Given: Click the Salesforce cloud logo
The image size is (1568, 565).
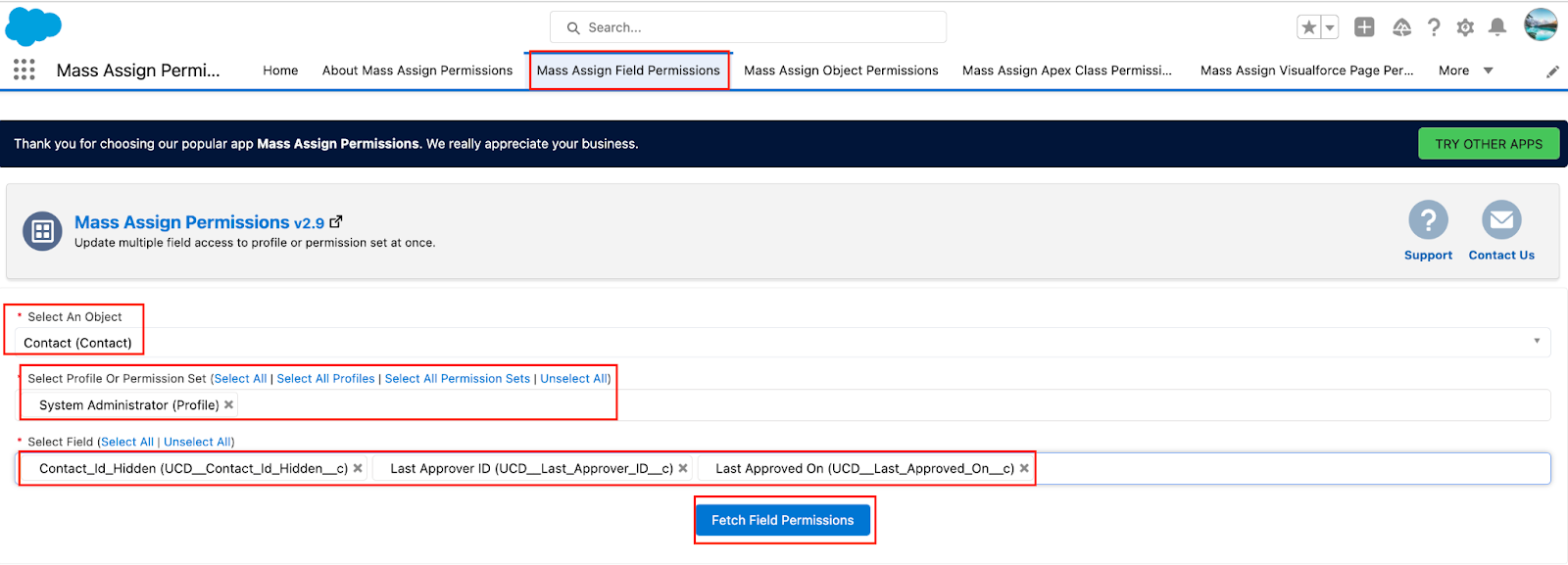Looking at the screenshot, I should pyautogui.click(x=33, y=26).
